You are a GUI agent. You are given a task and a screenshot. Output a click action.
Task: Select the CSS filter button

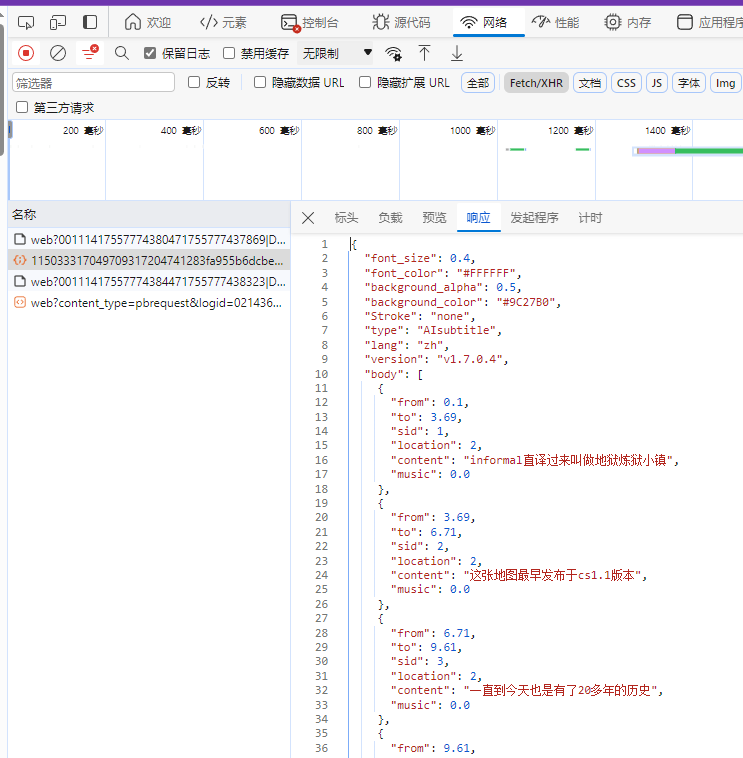[x=626, y=83]
